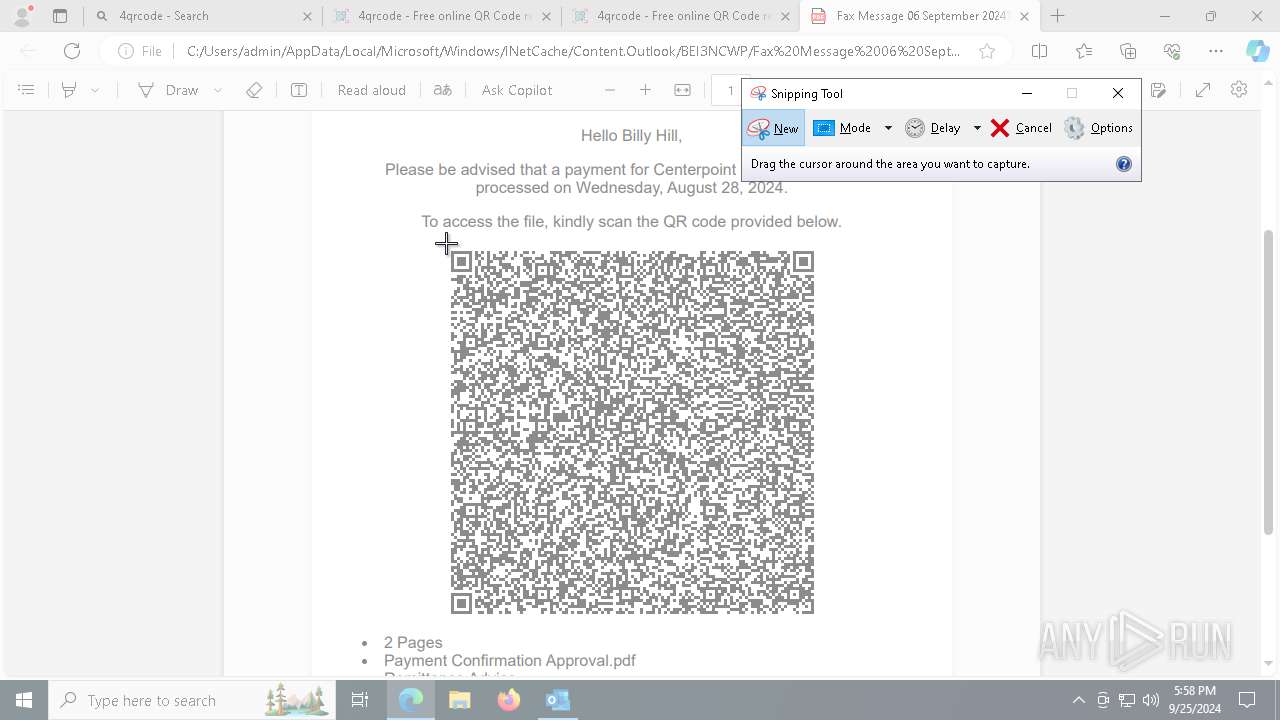Image resolution: width=1280 pixels, height=720 pixels.
Task: Cancel the current snip
Action: coord(1021,128)
